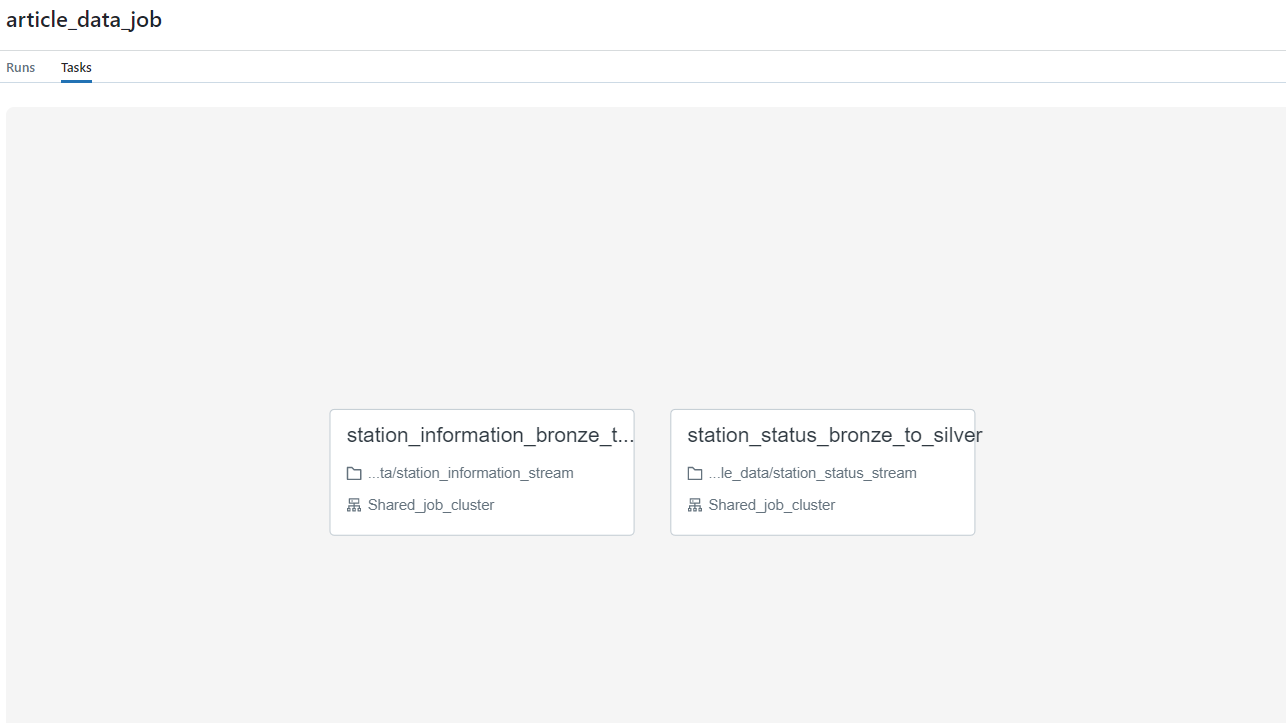Click Shared_job_cluster label in station_information card
This screenshot has height=723, width=1286.
click(x=431, y=505)
